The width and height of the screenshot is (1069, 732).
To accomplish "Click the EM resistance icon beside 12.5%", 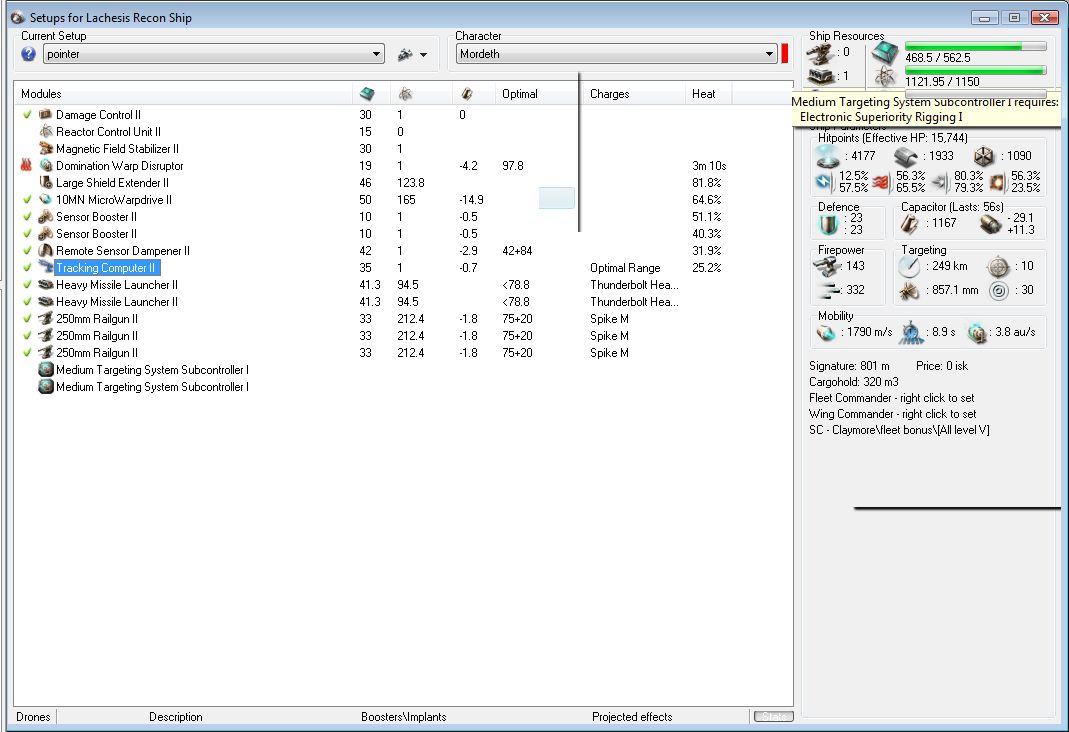I will (824, 182).
